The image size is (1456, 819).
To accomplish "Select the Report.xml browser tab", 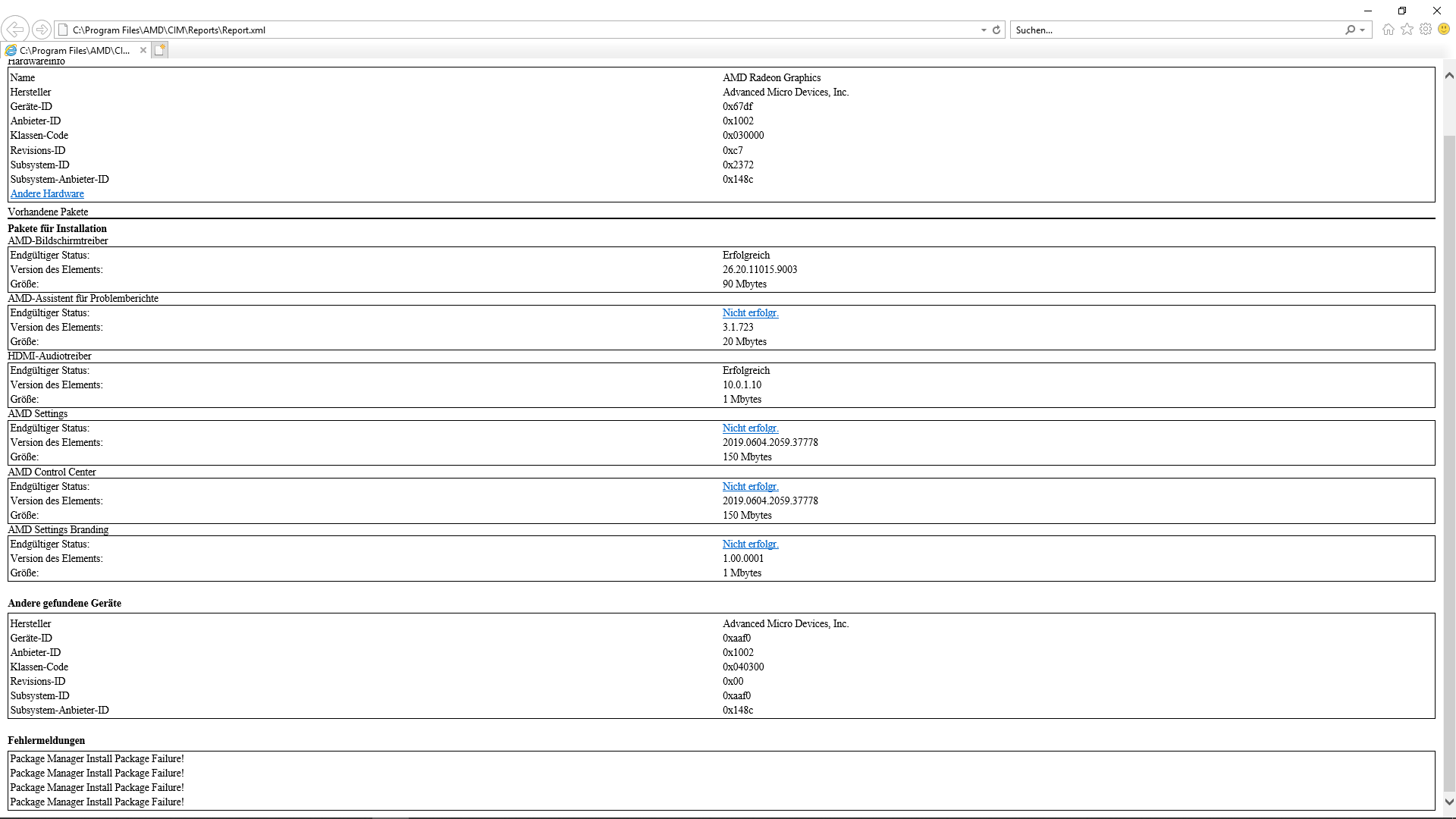I will click(x=74, y=50).
